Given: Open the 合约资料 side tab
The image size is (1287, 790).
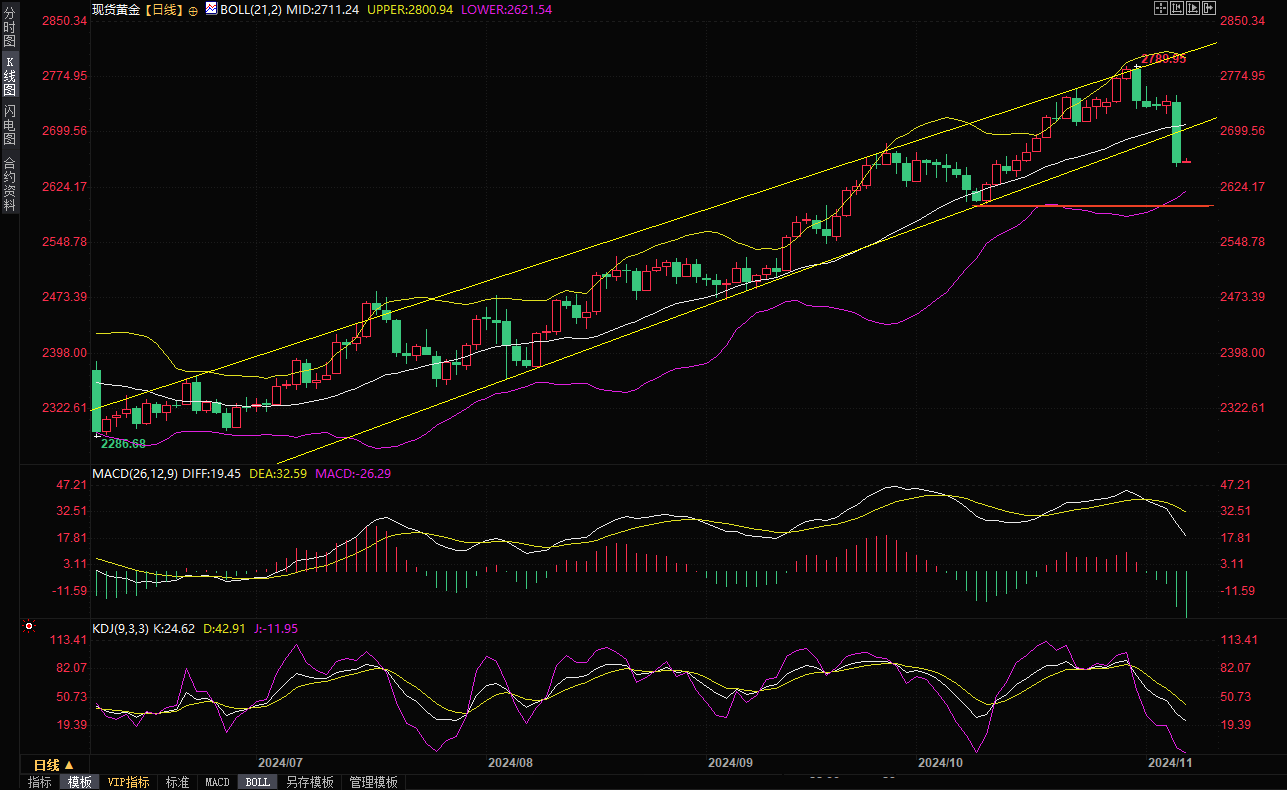Looking at the screenshot, I should point(10,184).
